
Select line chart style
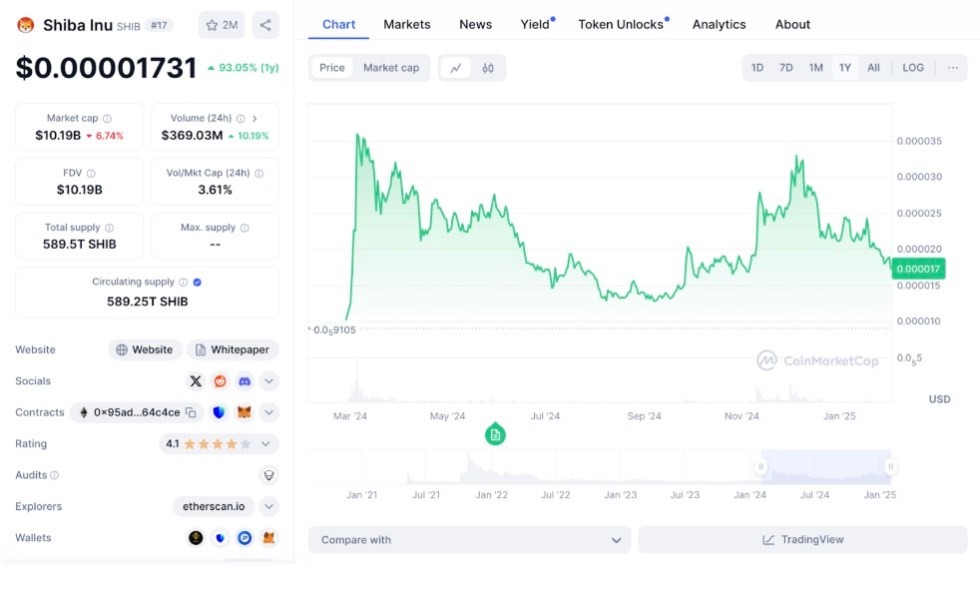456,68
